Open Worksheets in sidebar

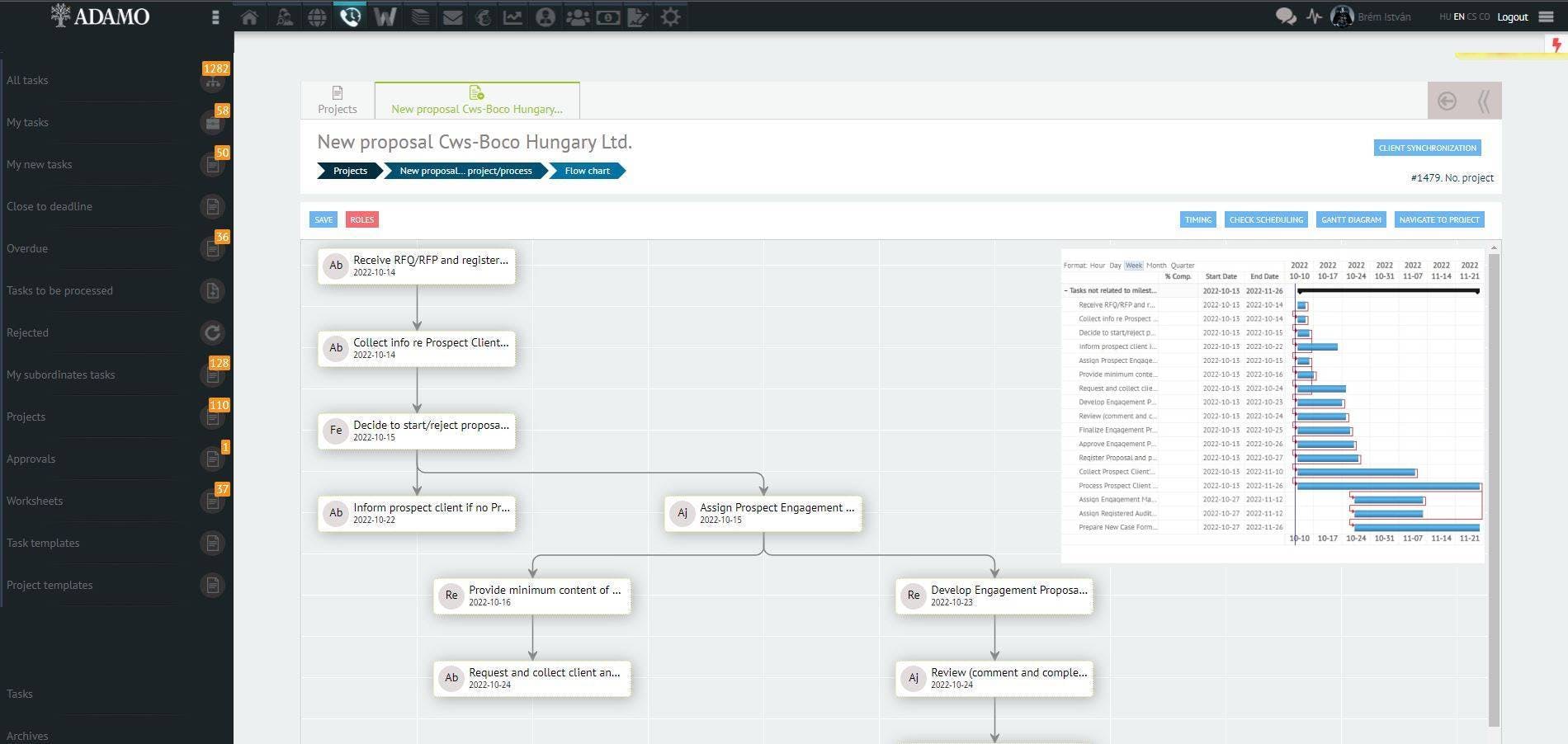[35, 501]
